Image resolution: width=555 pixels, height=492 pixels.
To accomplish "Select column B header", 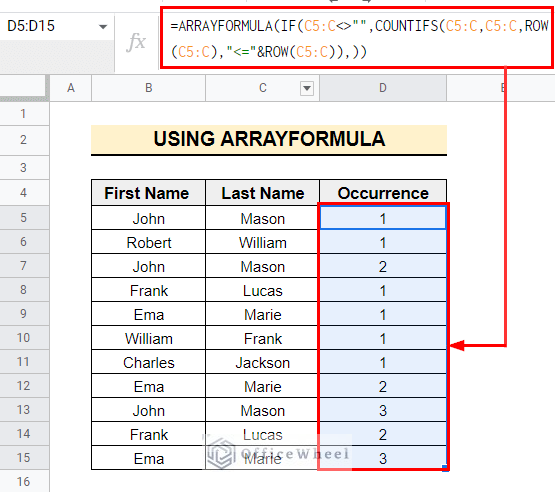I will click(x=149, y=88).
